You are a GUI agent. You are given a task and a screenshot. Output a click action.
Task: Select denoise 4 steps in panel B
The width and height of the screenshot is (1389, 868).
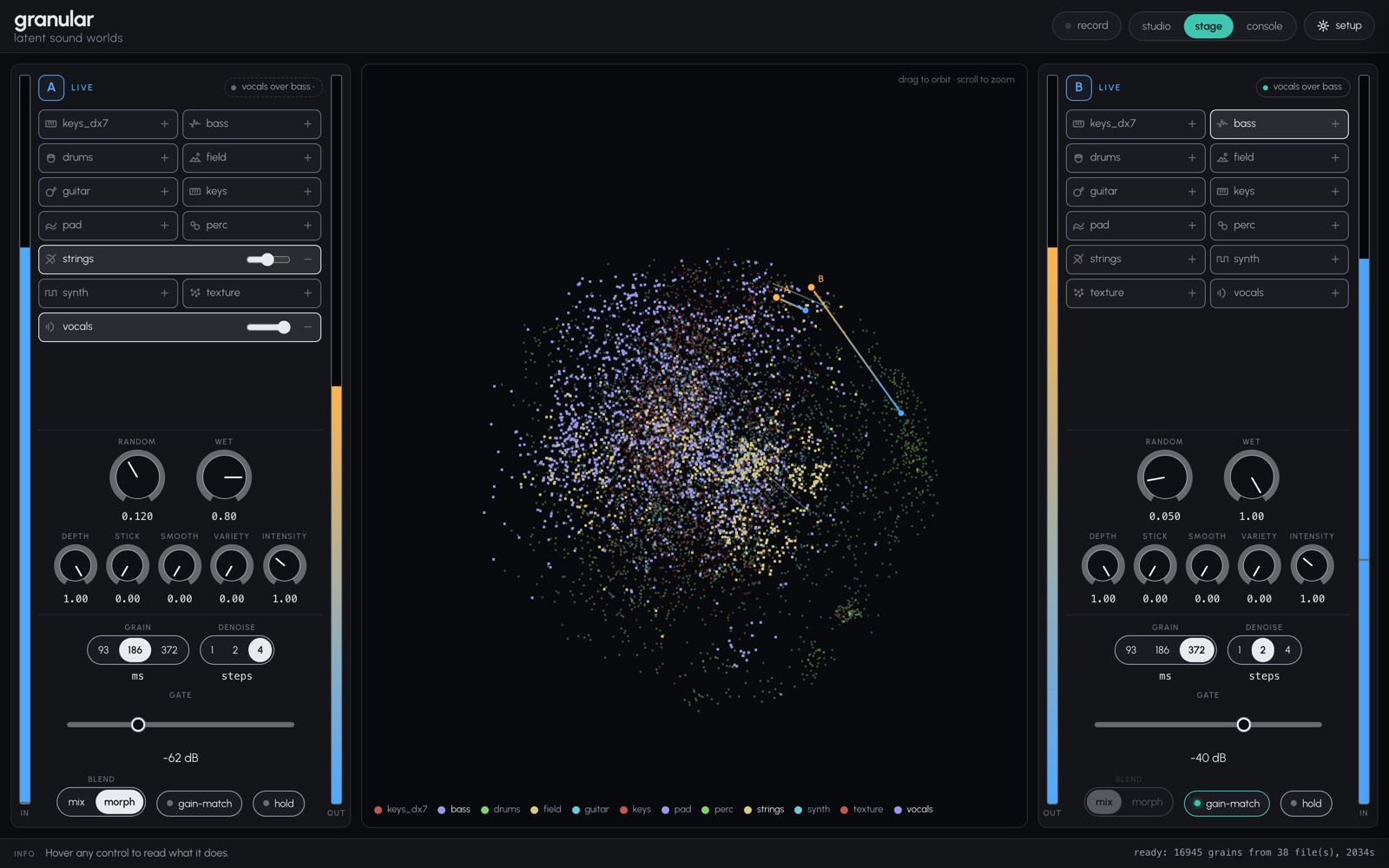(1287, 650)
